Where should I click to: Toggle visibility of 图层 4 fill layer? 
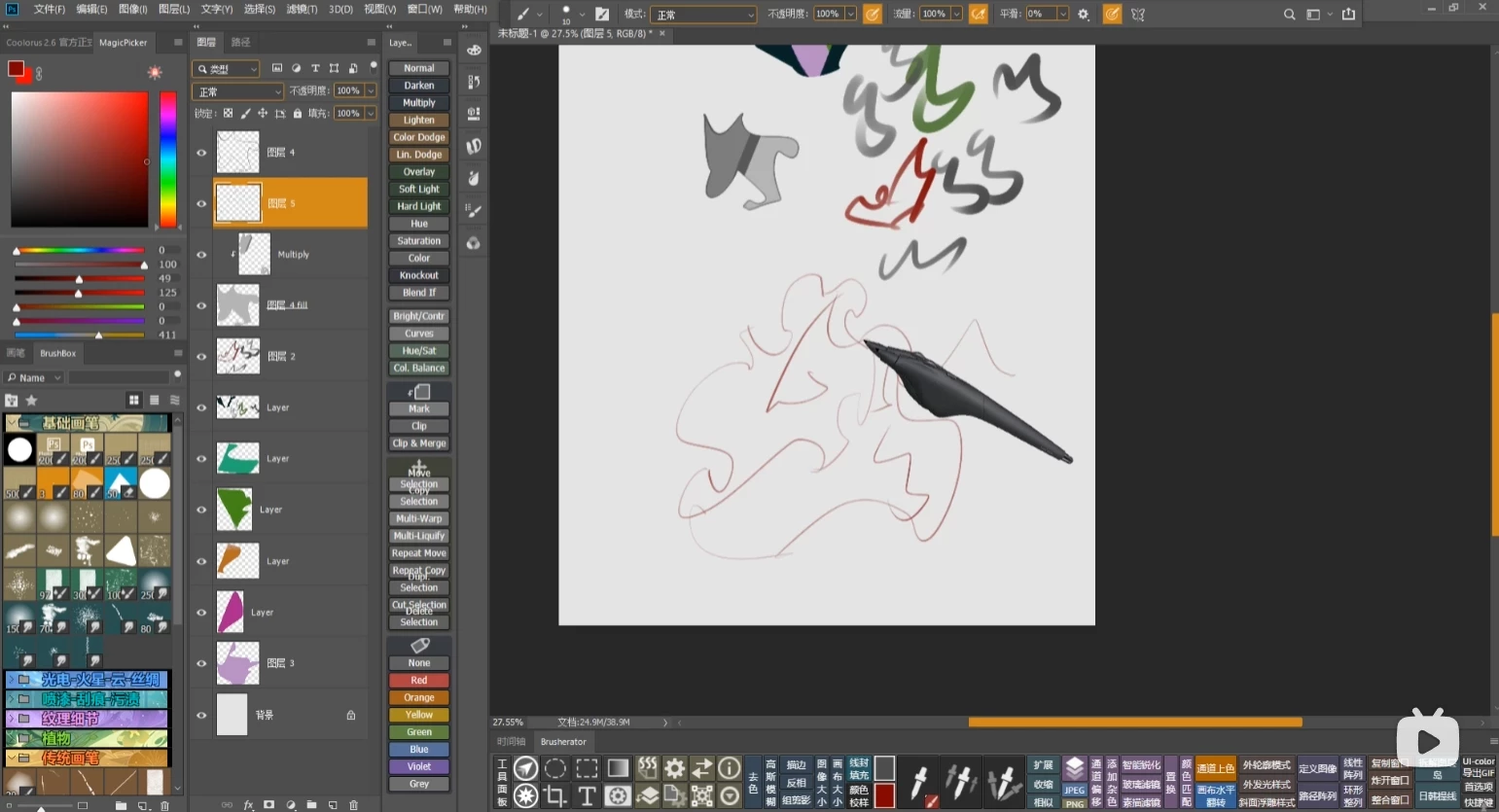(x=201, y=305)
